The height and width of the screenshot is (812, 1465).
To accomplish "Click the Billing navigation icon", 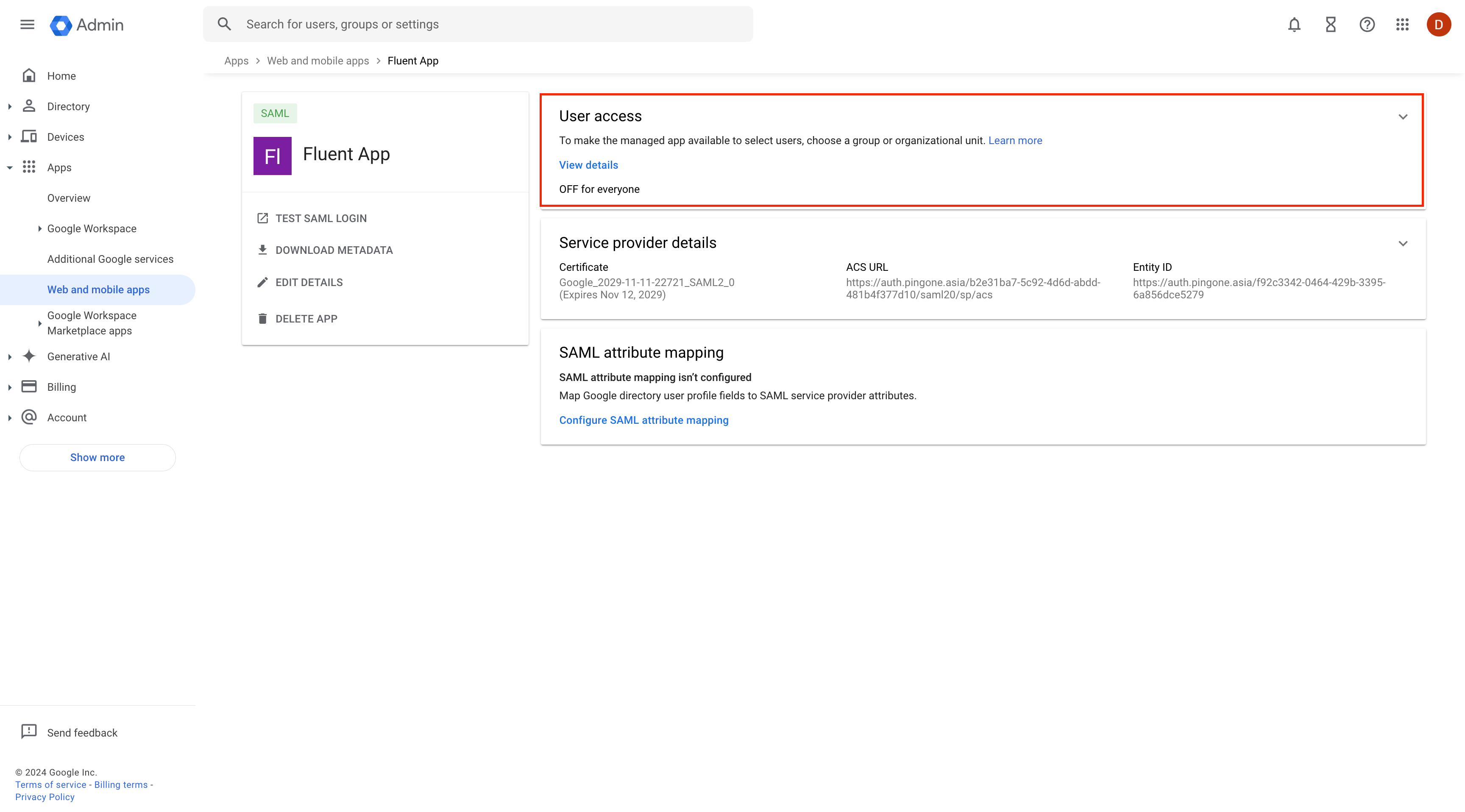I will click(30, 387).
